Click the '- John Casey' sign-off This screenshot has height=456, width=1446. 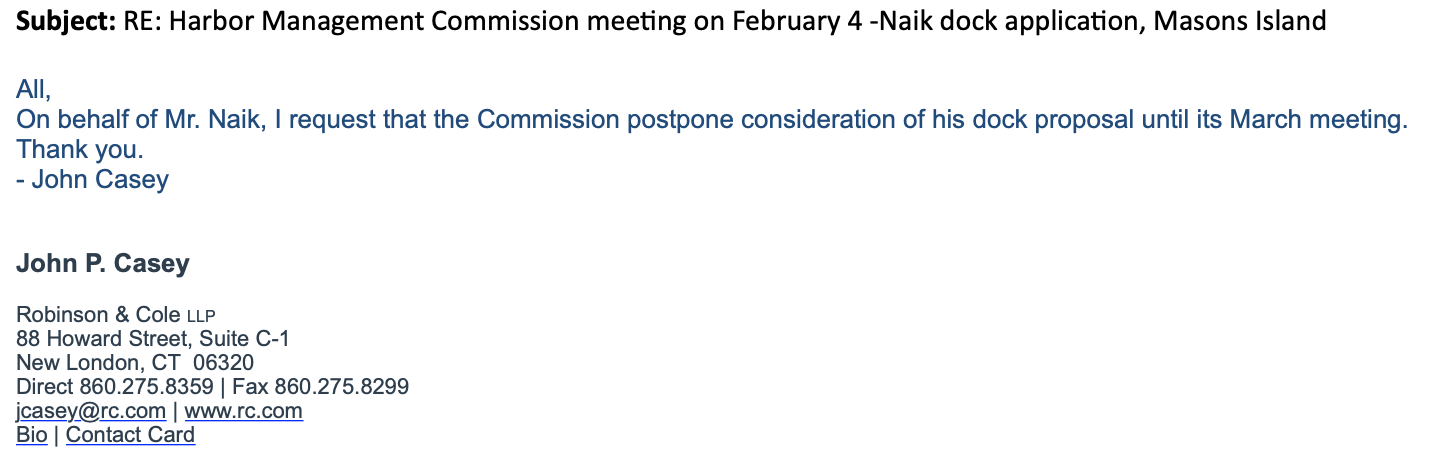click(93, 180)
